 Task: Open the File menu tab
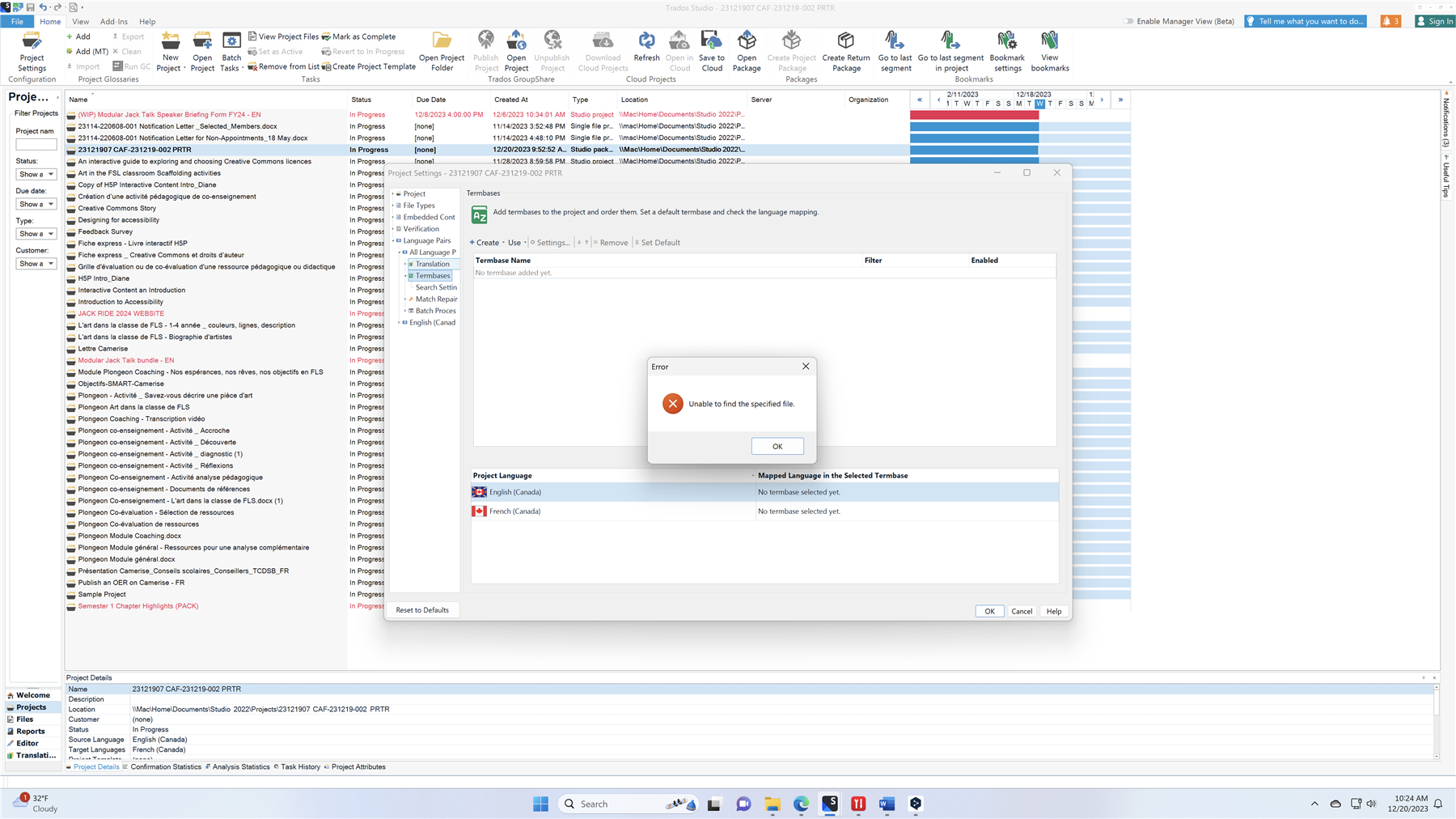pos(17,21)
